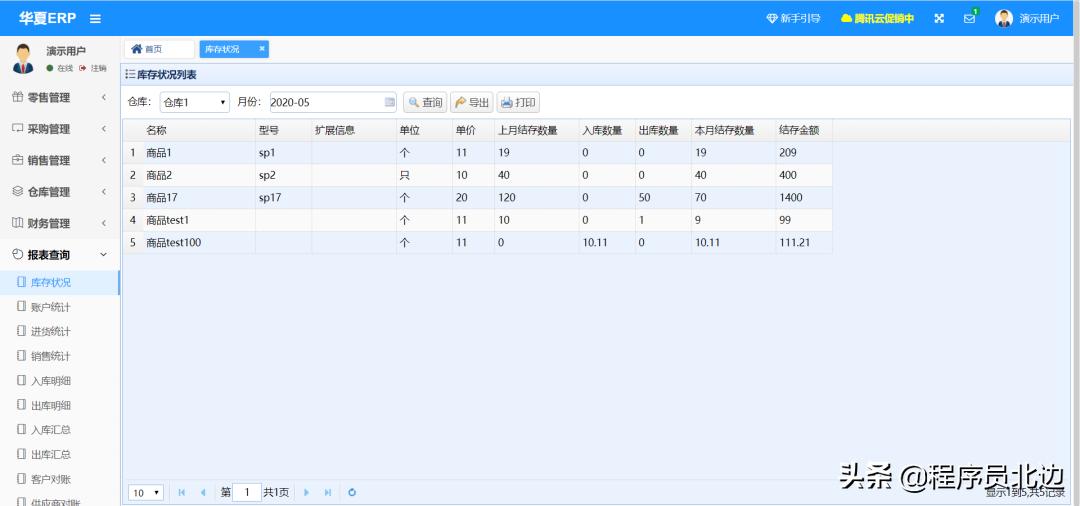The width and height of the screenshot is (1080, 506).
Task: Select the 商品2 row name
Action: tap(158, 176)
